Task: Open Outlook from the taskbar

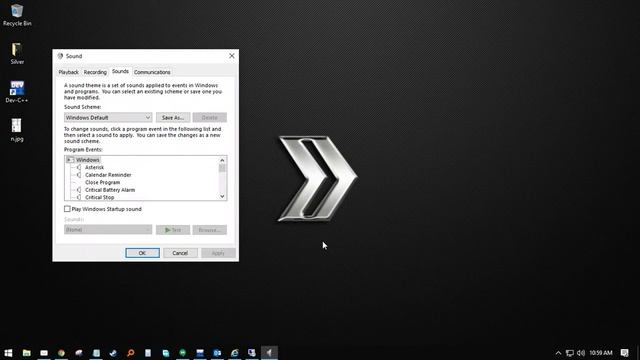Action: pyautogui.click(x=217, y=353)
